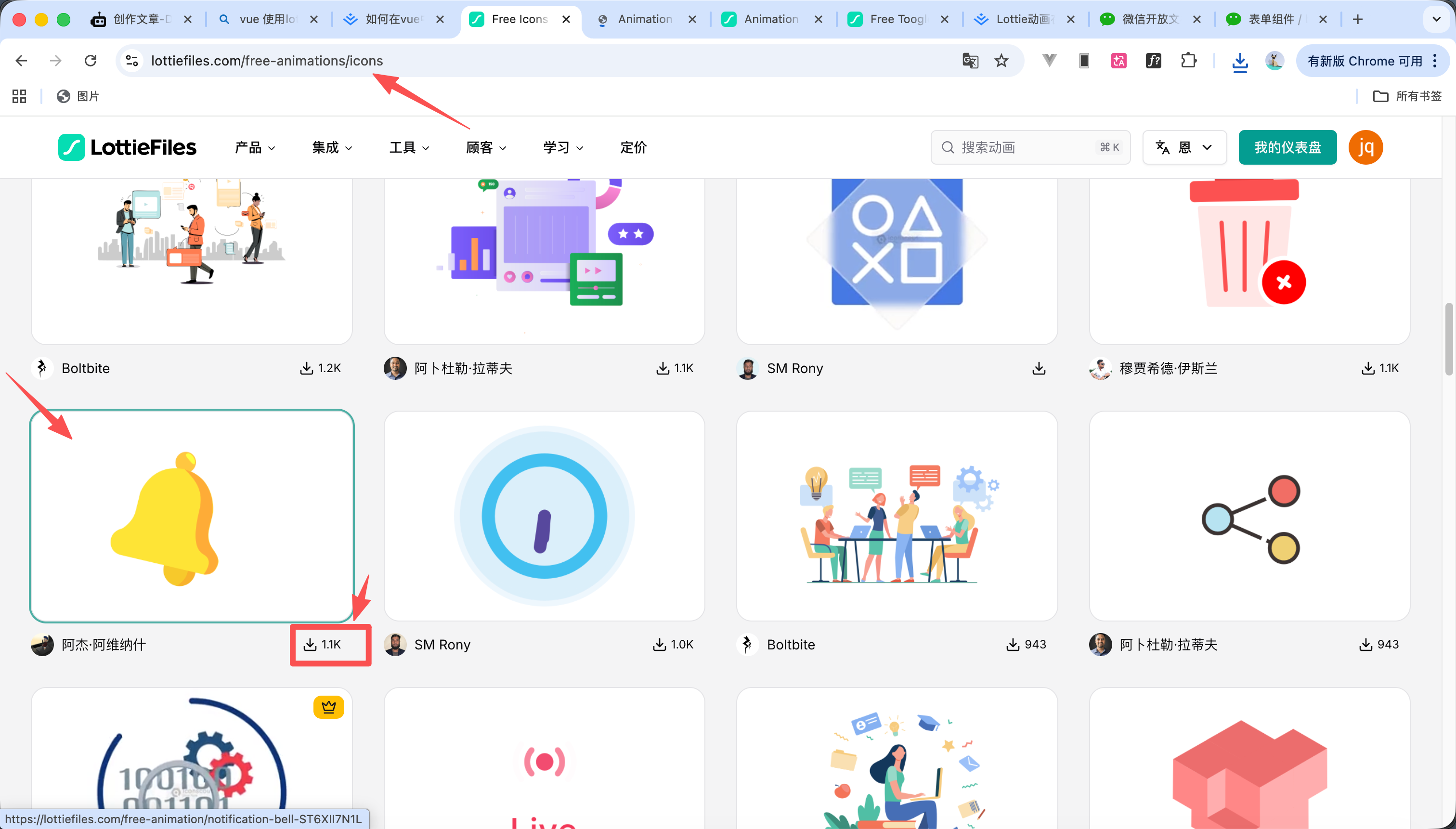Expand the 产品 dropdown menu
1456x829 pixels.
[253, 147]
